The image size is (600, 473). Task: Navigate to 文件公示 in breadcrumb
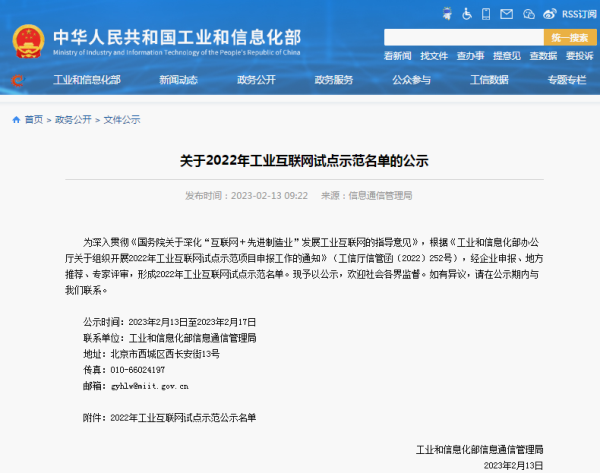pos(123,119)
